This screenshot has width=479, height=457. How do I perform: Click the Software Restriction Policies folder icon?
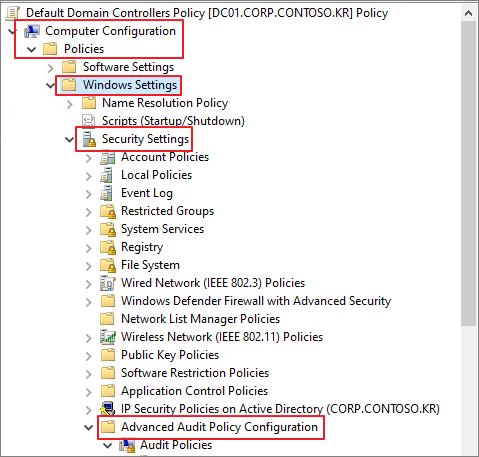[x=108, y=373]
